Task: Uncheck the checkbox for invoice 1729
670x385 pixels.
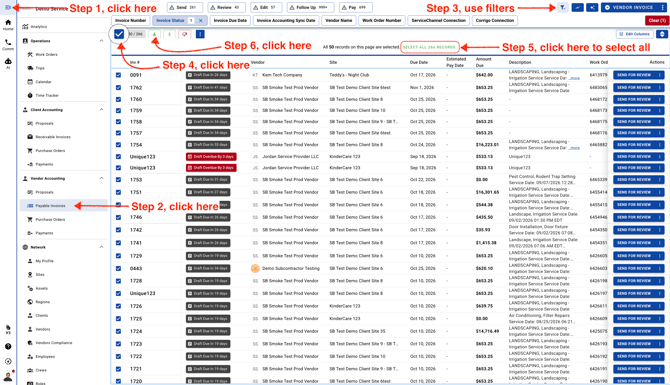Action: click(x=118, y=256)
